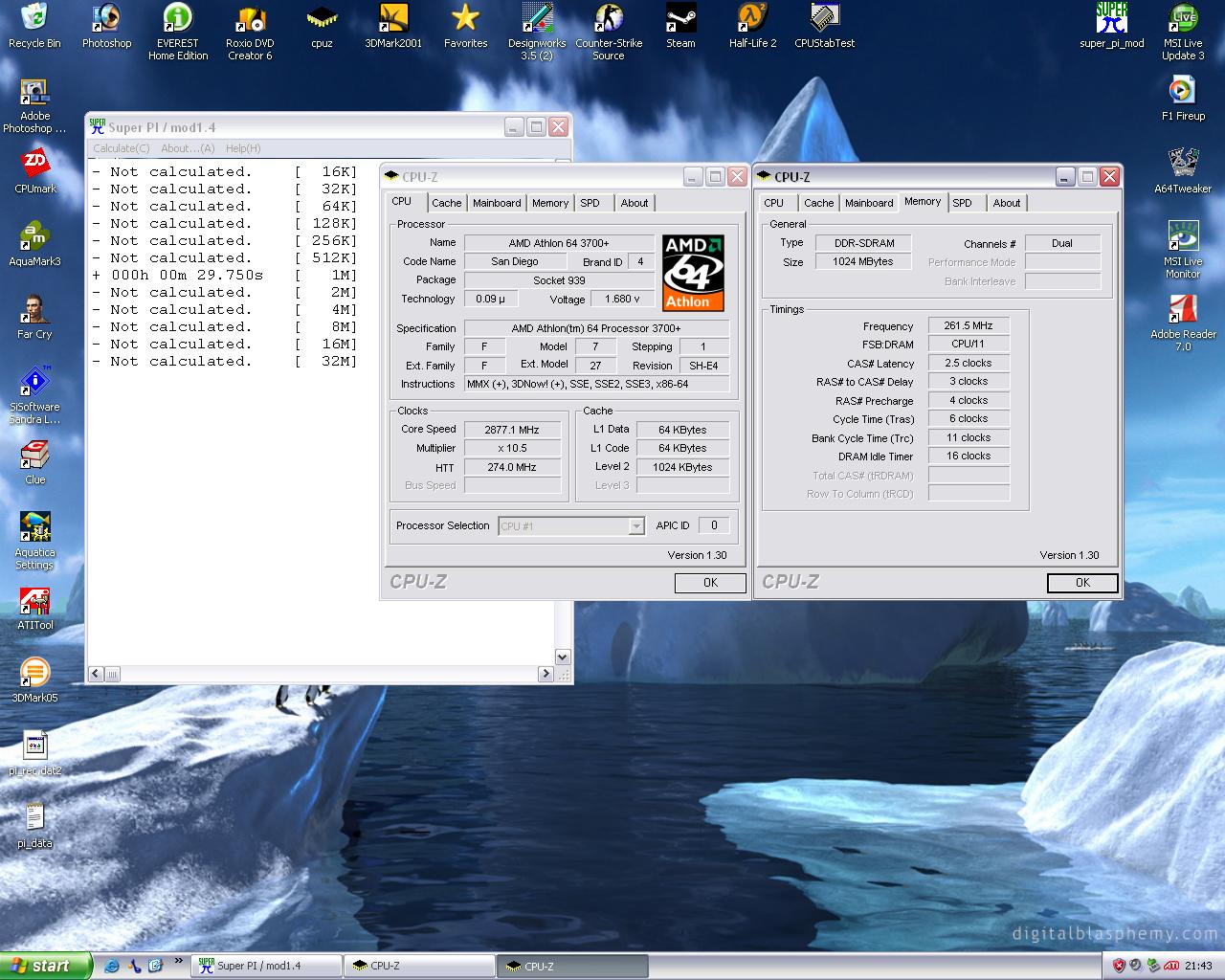Click the Core Speed 2877.1 MHz field
Viewport: 1225px width, 980px height.
pos(512,430)
